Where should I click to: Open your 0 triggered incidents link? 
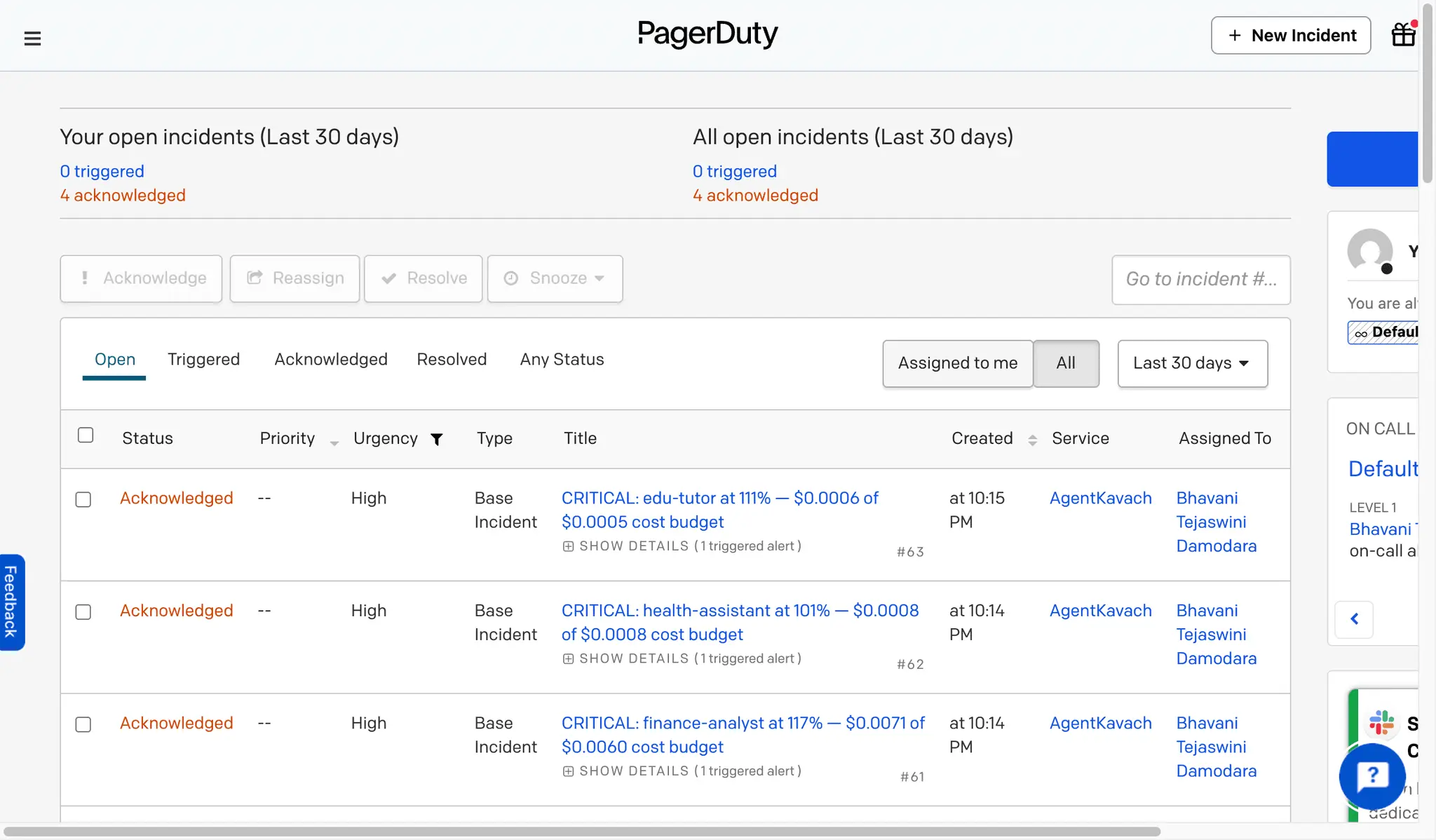pyautogui.click(x=102, y=171)
